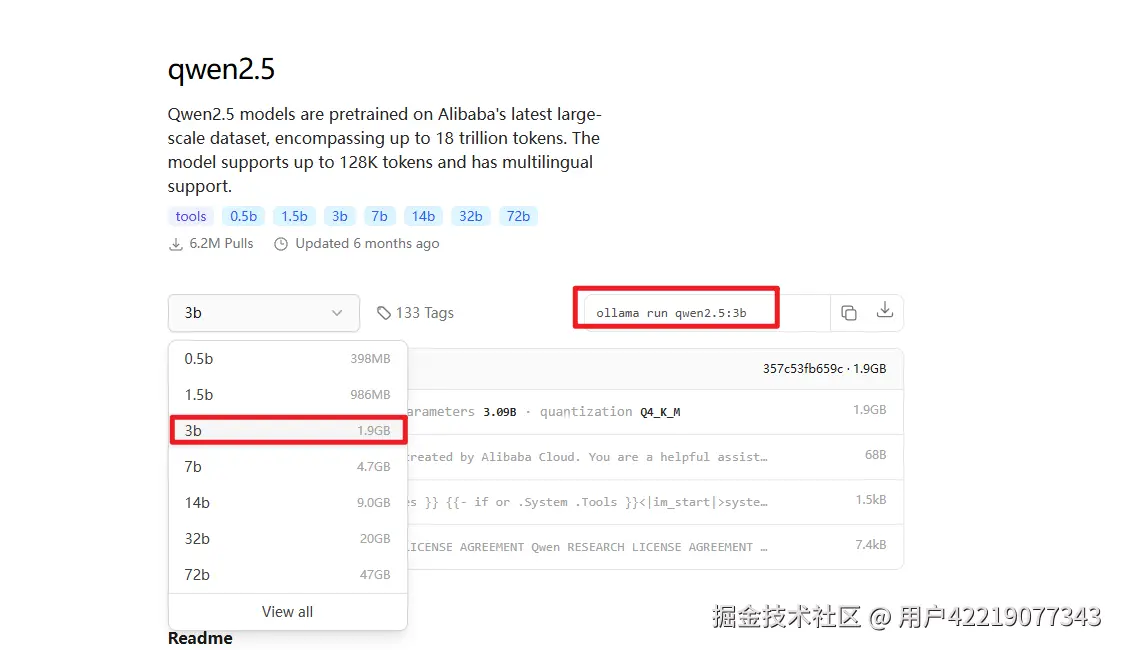Click the 32b tag badge
Screen dimensions: 1121x650
point(470,216)
